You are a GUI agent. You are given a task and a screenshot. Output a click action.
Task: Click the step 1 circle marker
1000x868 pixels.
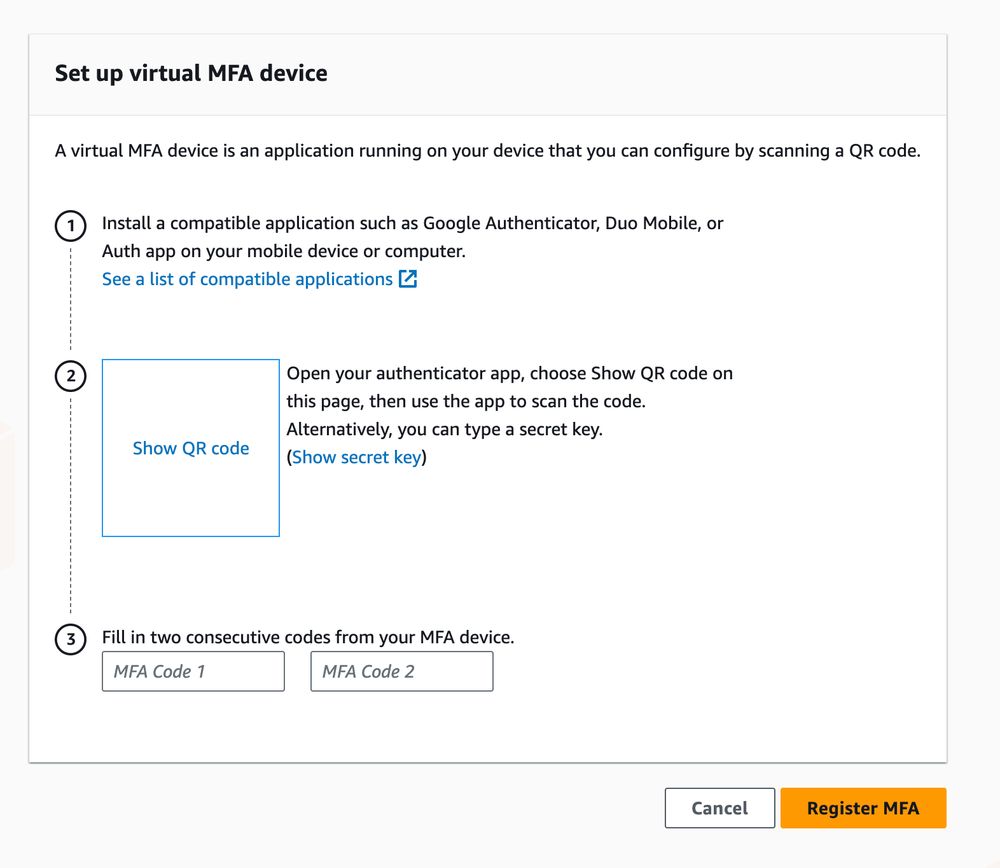pyautogui.click(x=70, y=226)
